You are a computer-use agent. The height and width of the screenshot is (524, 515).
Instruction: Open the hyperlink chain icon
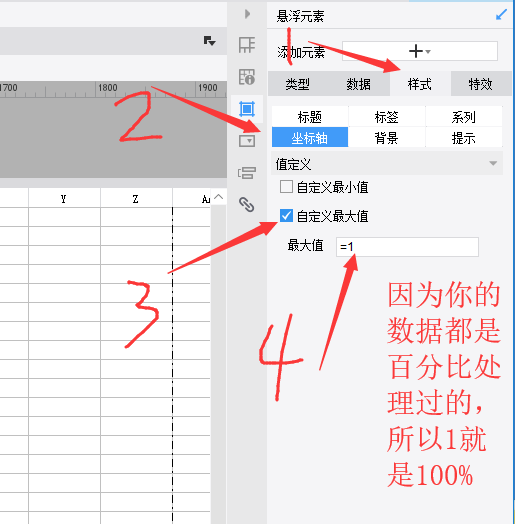(x=247, y=205)
